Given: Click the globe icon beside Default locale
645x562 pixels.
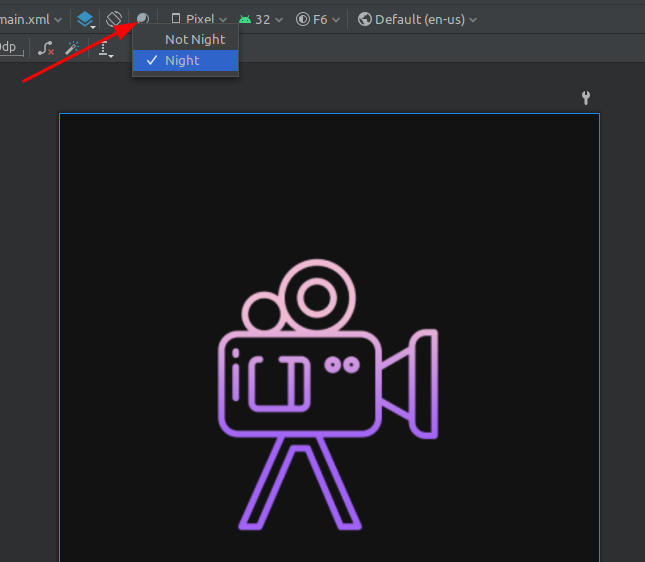Looking at the screenshot, I should point(364,19).
